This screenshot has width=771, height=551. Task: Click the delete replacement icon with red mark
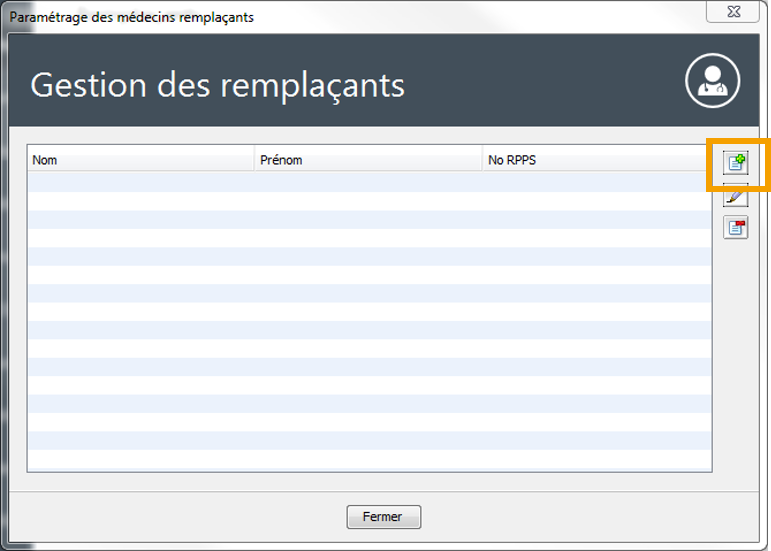(736, 227)
